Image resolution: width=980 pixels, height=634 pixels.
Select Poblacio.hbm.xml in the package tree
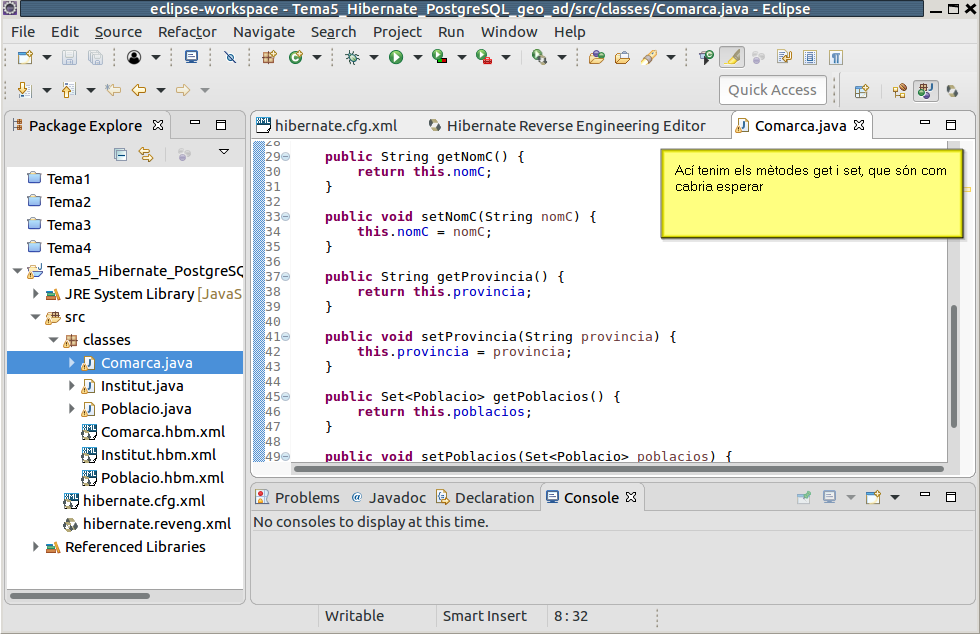pos(162,478)
